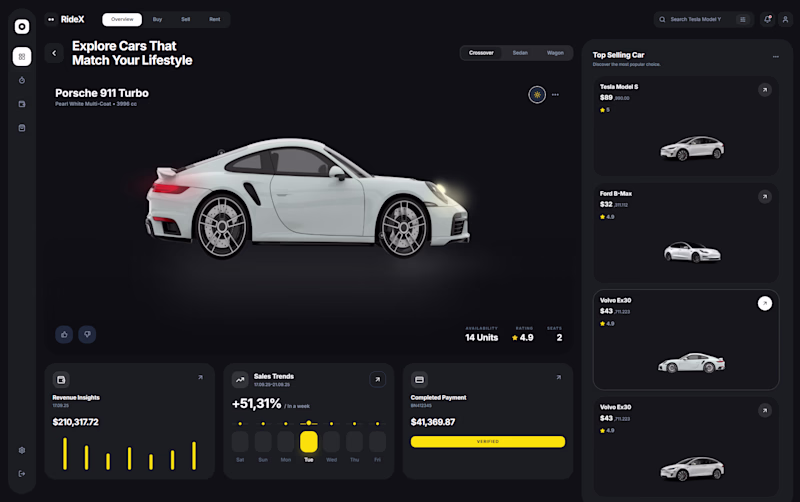The width and height of the screenshot is (800, 502).
Task: Click the back arrow beside Explore Cars heading
Action: (x=54, y=53)
